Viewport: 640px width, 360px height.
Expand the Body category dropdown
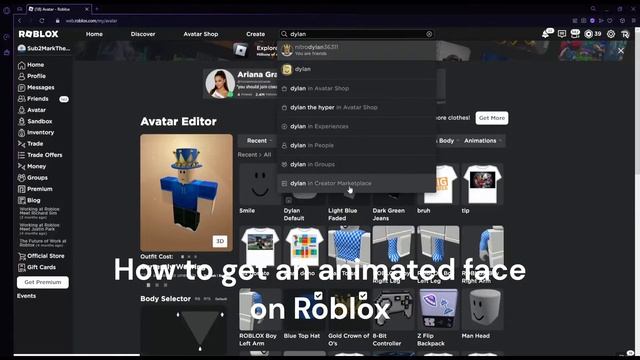tap(448, 140)
